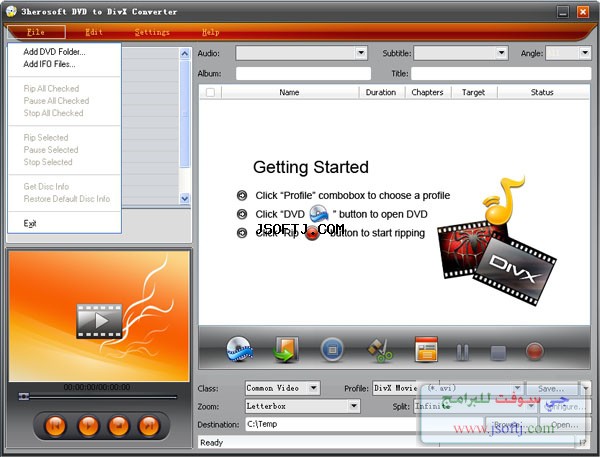Click the previous-frame orange playback button
The image size is (600, 457).
click(56, 425)
